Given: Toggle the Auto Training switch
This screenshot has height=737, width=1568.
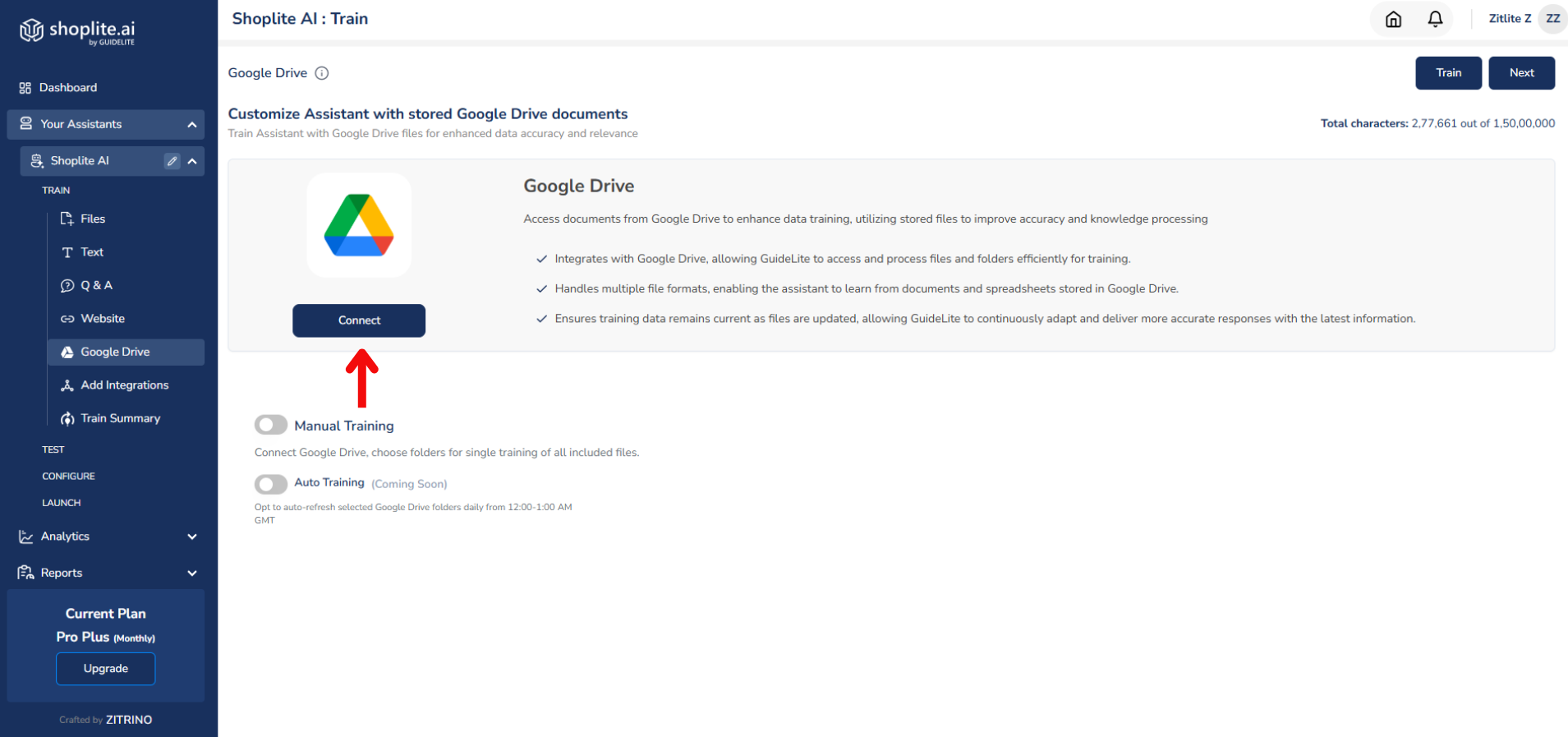Looking at the screenshot, I should 271,484.
